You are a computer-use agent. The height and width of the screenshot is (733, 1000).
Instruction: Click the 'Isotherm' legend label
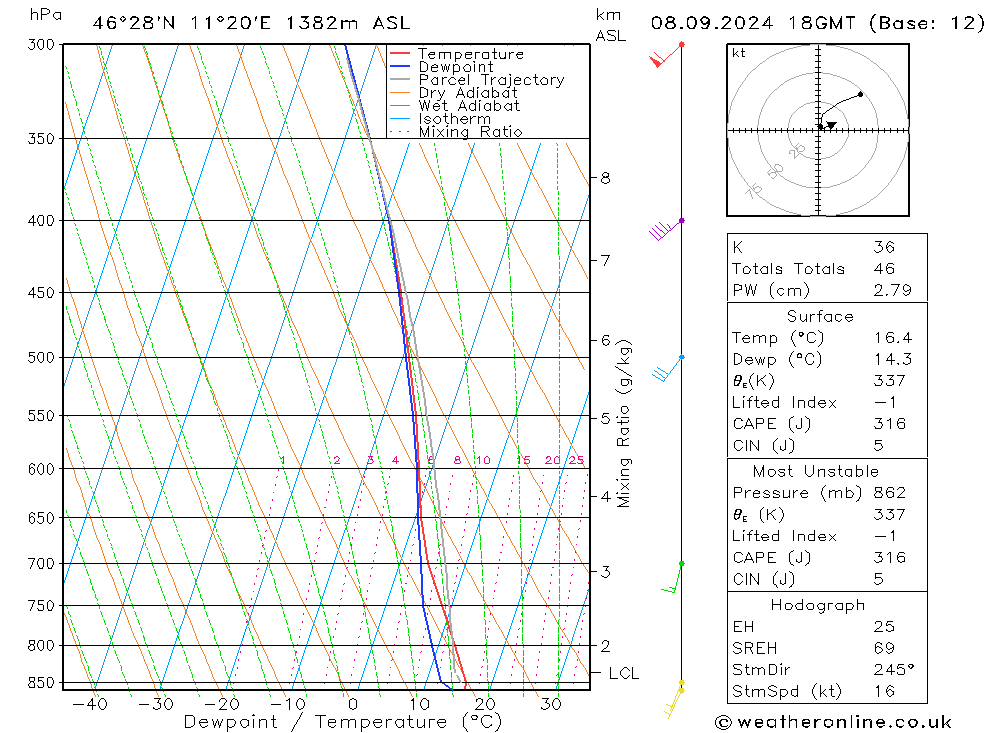click(455, 119)
